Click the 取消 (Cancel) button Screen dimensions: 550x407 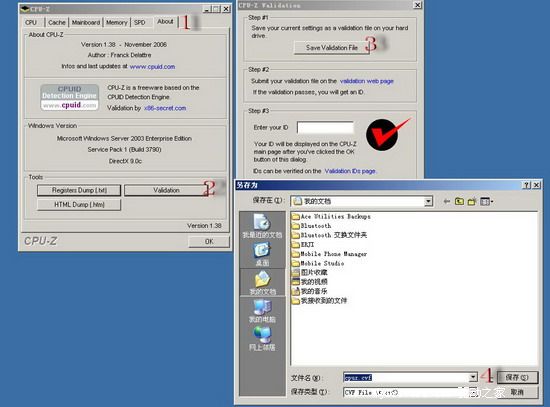click(x=517, y=392)
